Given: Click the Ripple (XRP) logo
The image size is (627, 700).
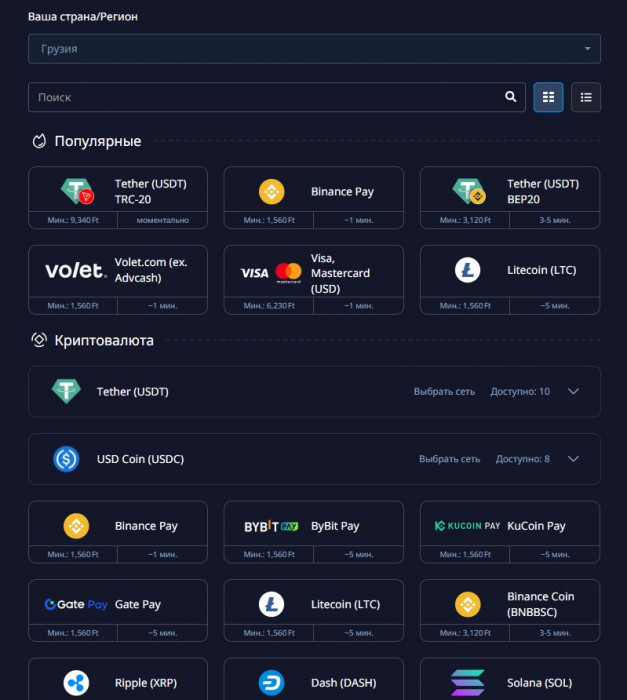Looking at the screenshot, I should click(76, 683).
